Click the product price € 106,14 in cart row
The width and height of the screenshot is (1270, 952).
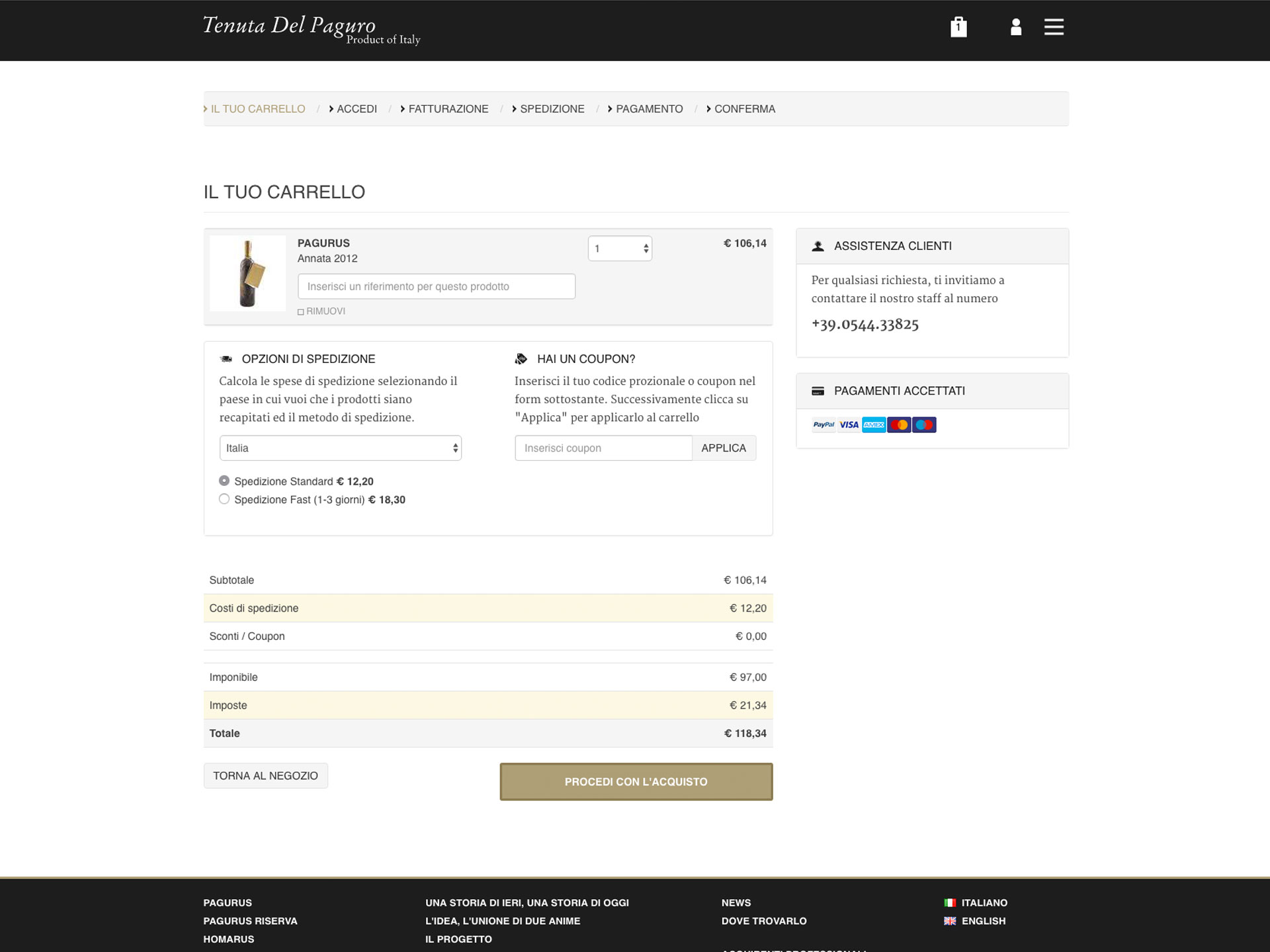click(x=745, y=243)
